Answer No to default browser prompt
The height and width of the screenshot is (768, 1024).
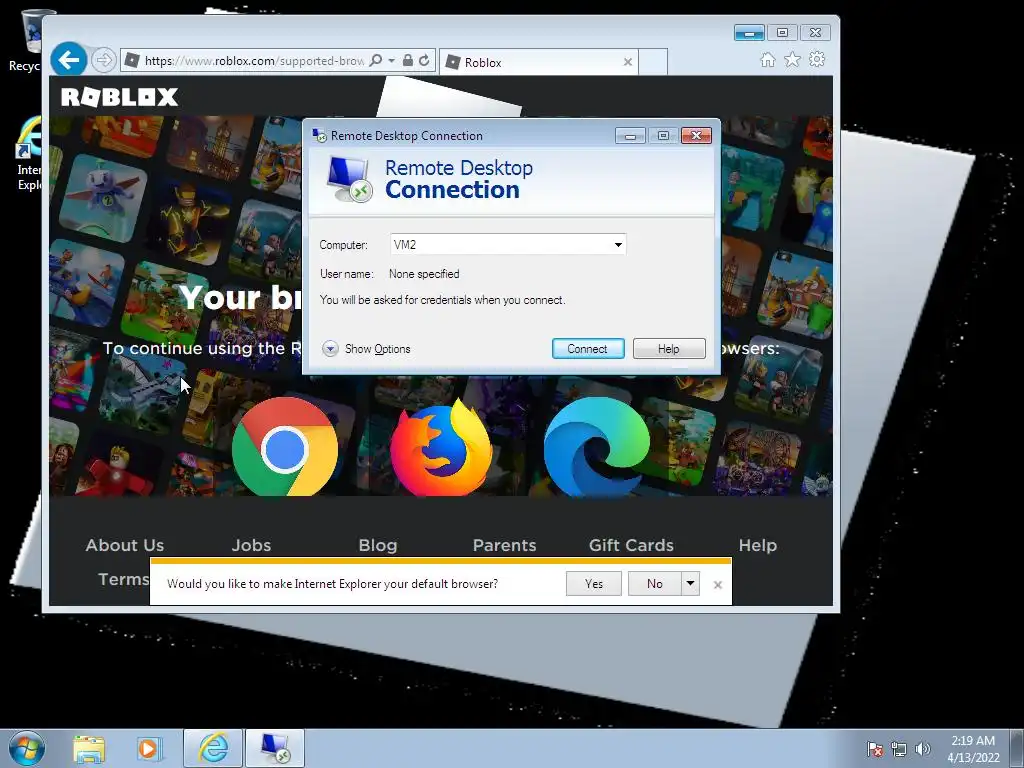point(654,584)
